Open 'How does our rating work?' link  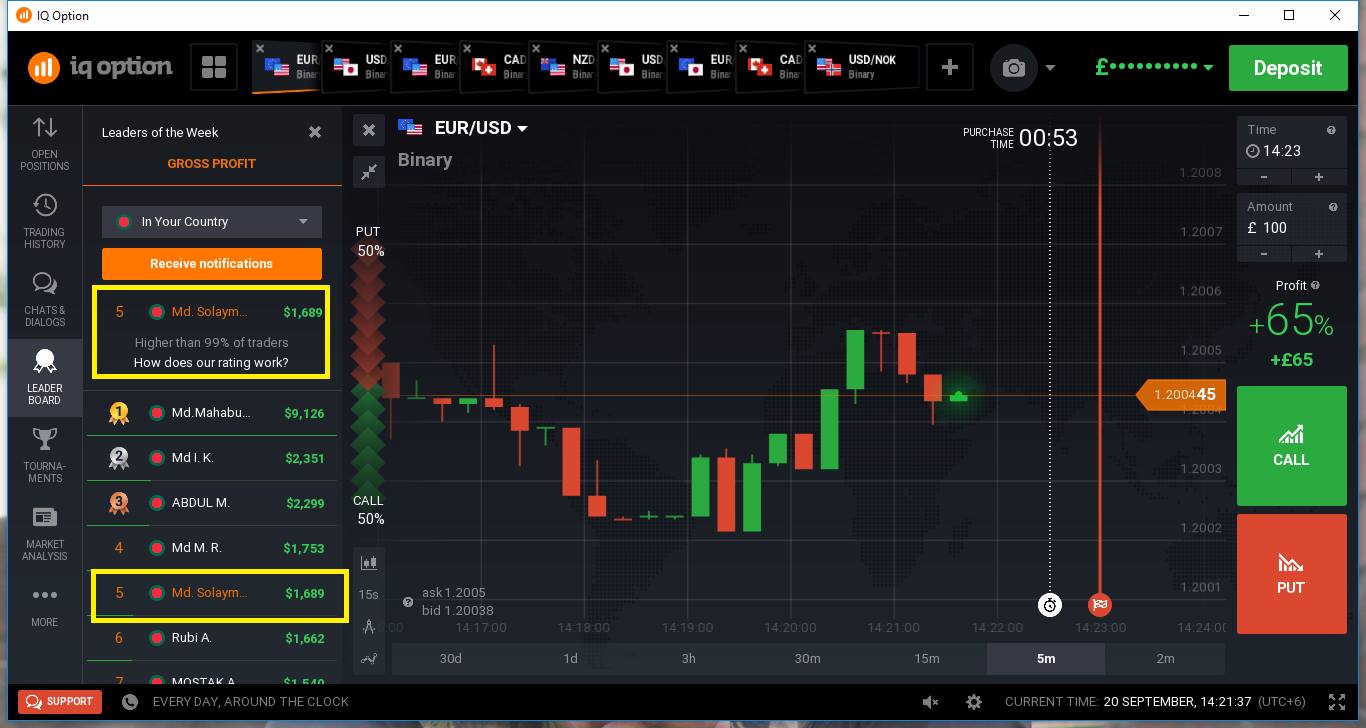tap(211, 362)
